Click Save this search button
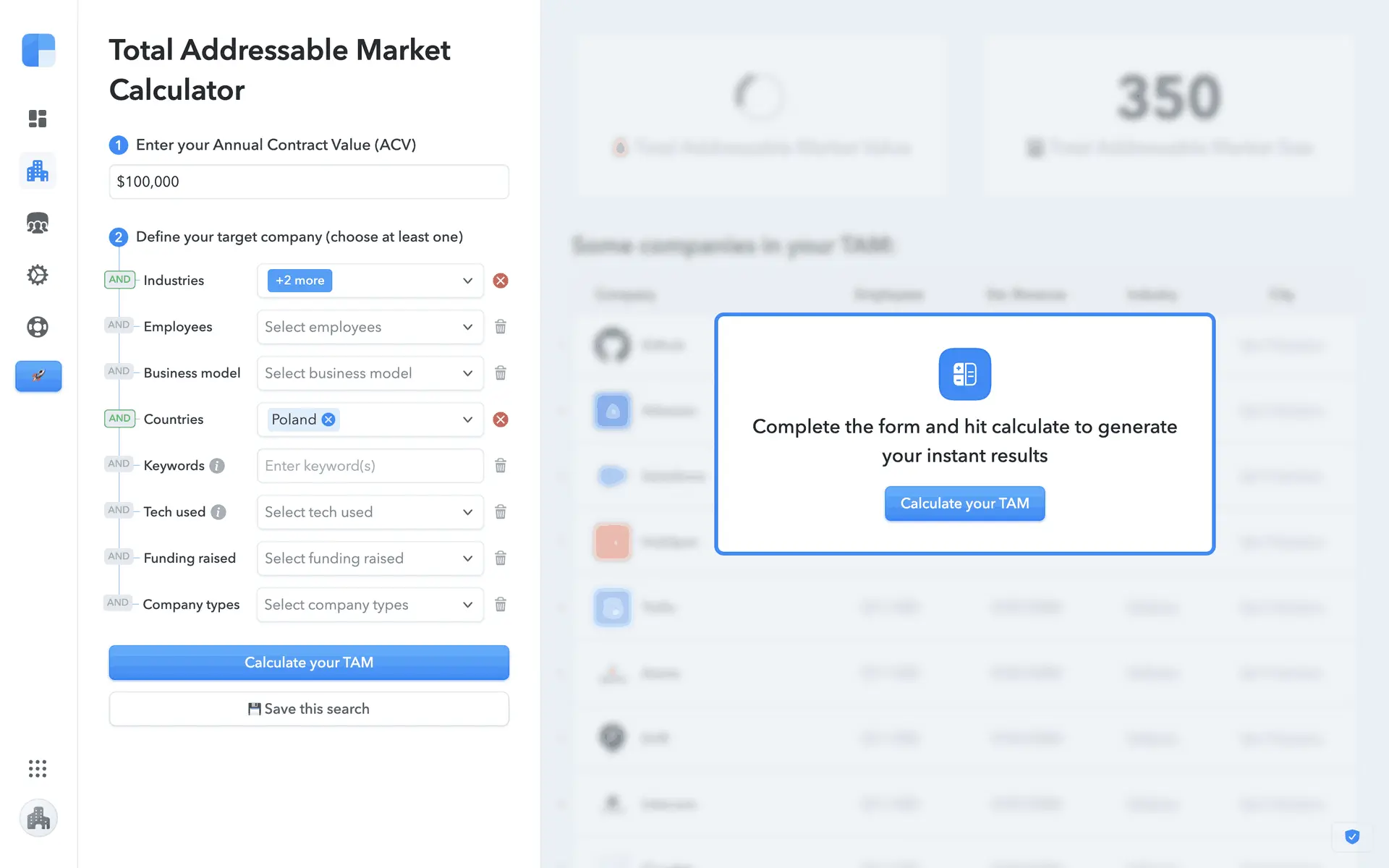The width and height of the screenshot is (1389, 868). 309,709
